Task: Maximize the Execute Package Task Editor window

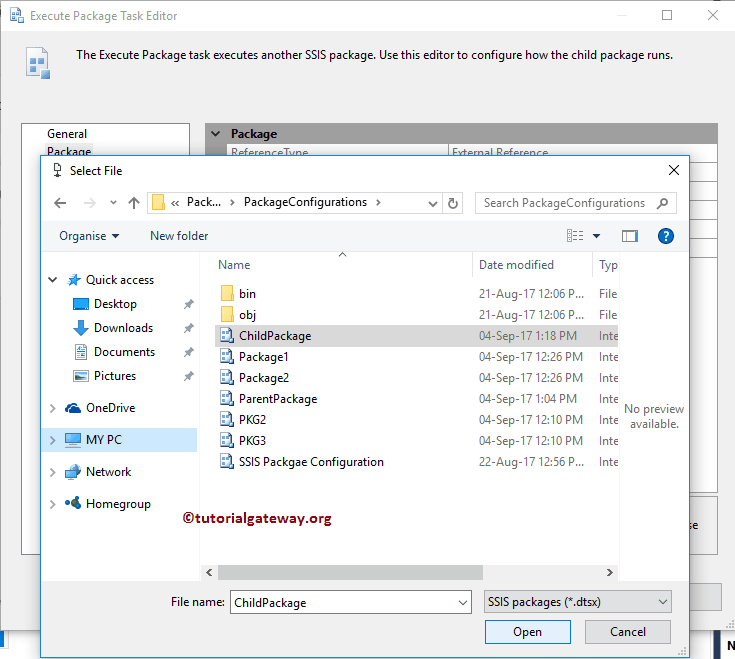Action: [x=667, y=15]
